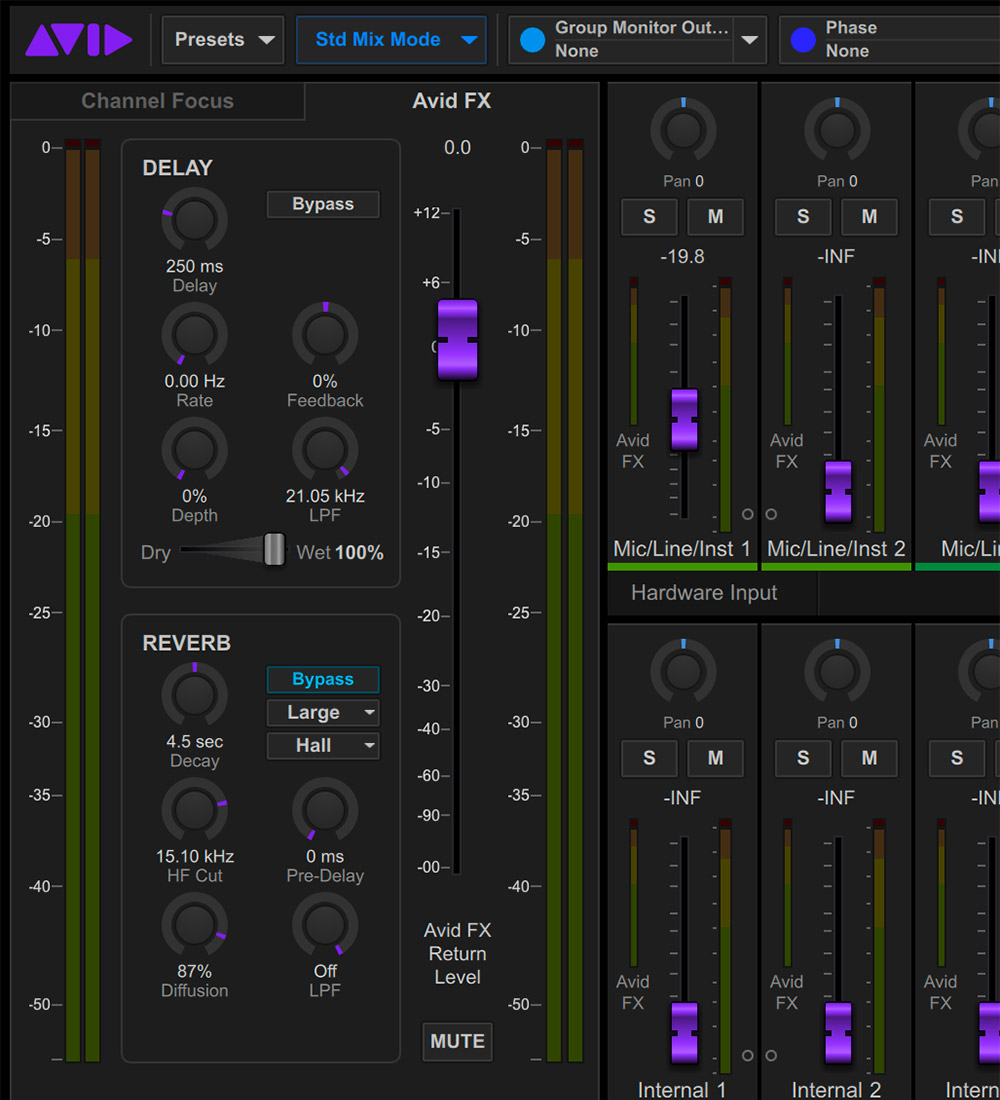Click the Delay Feedback knob

325,334
